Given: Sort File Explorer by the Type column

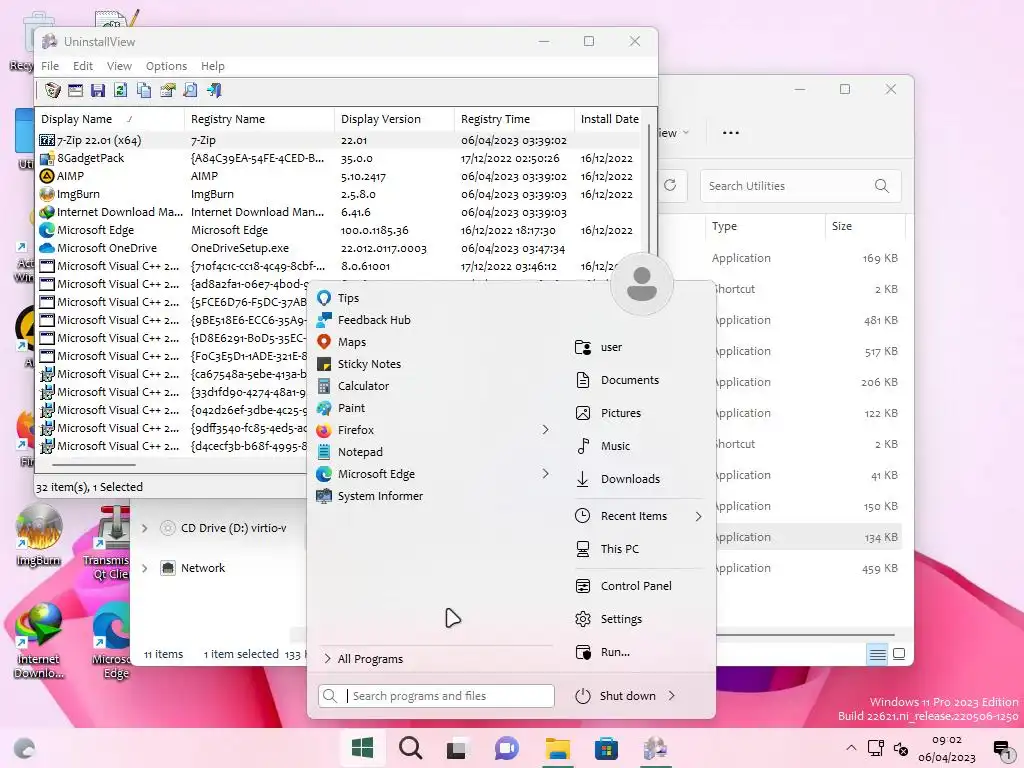Looking at the screenshot, I should coord(765,226).
